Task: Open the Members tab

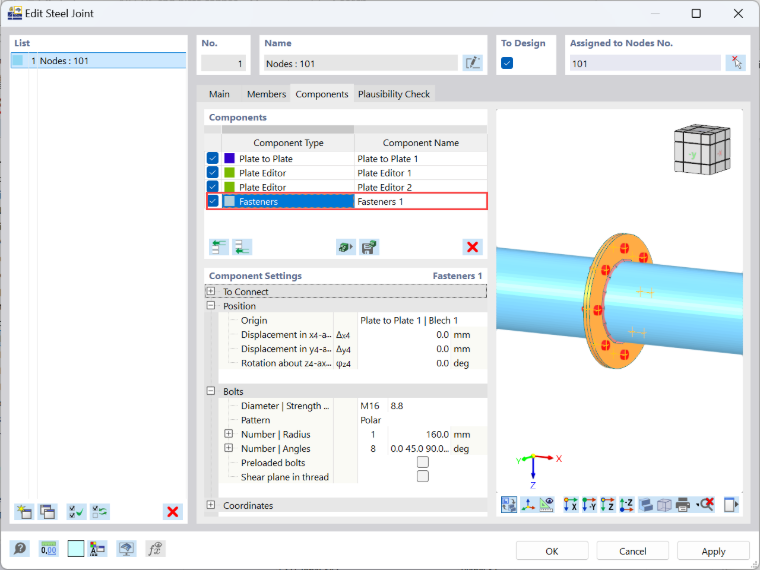Action: pos(266,94)
